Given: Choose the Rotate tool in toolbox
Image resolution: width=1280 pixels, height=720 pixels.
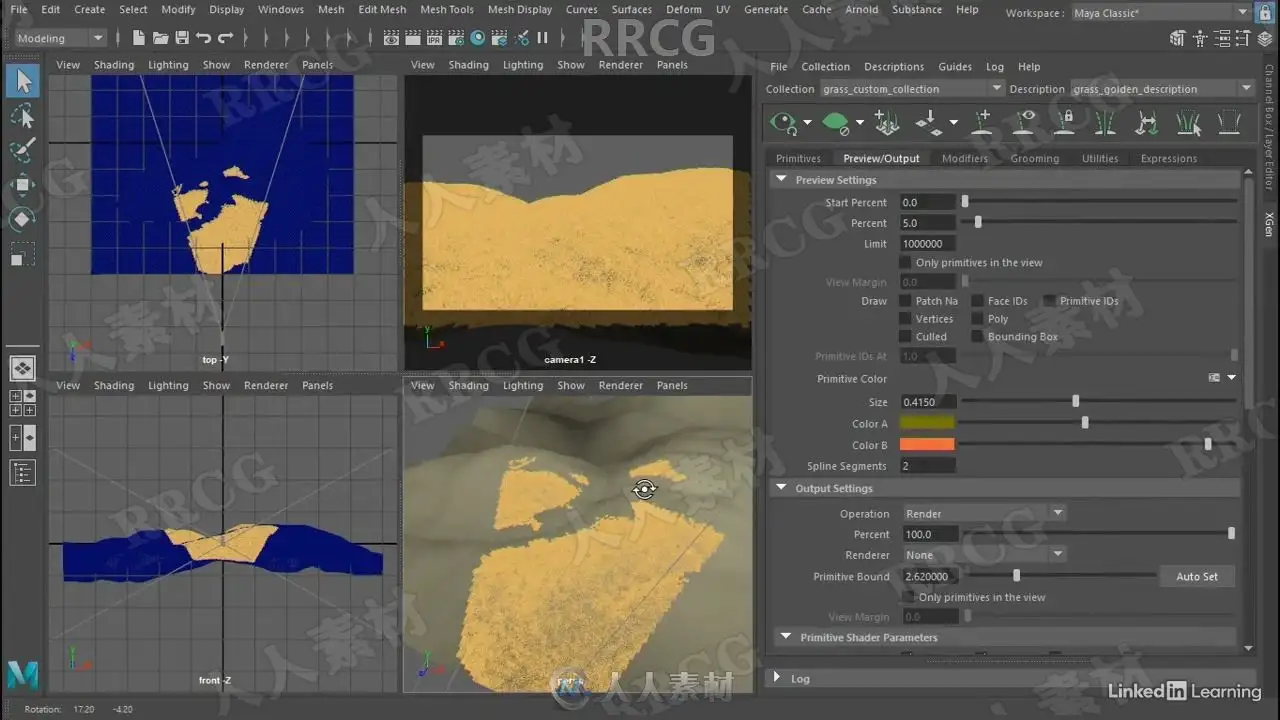Looking at the screenshot, I should pos(22,218).
